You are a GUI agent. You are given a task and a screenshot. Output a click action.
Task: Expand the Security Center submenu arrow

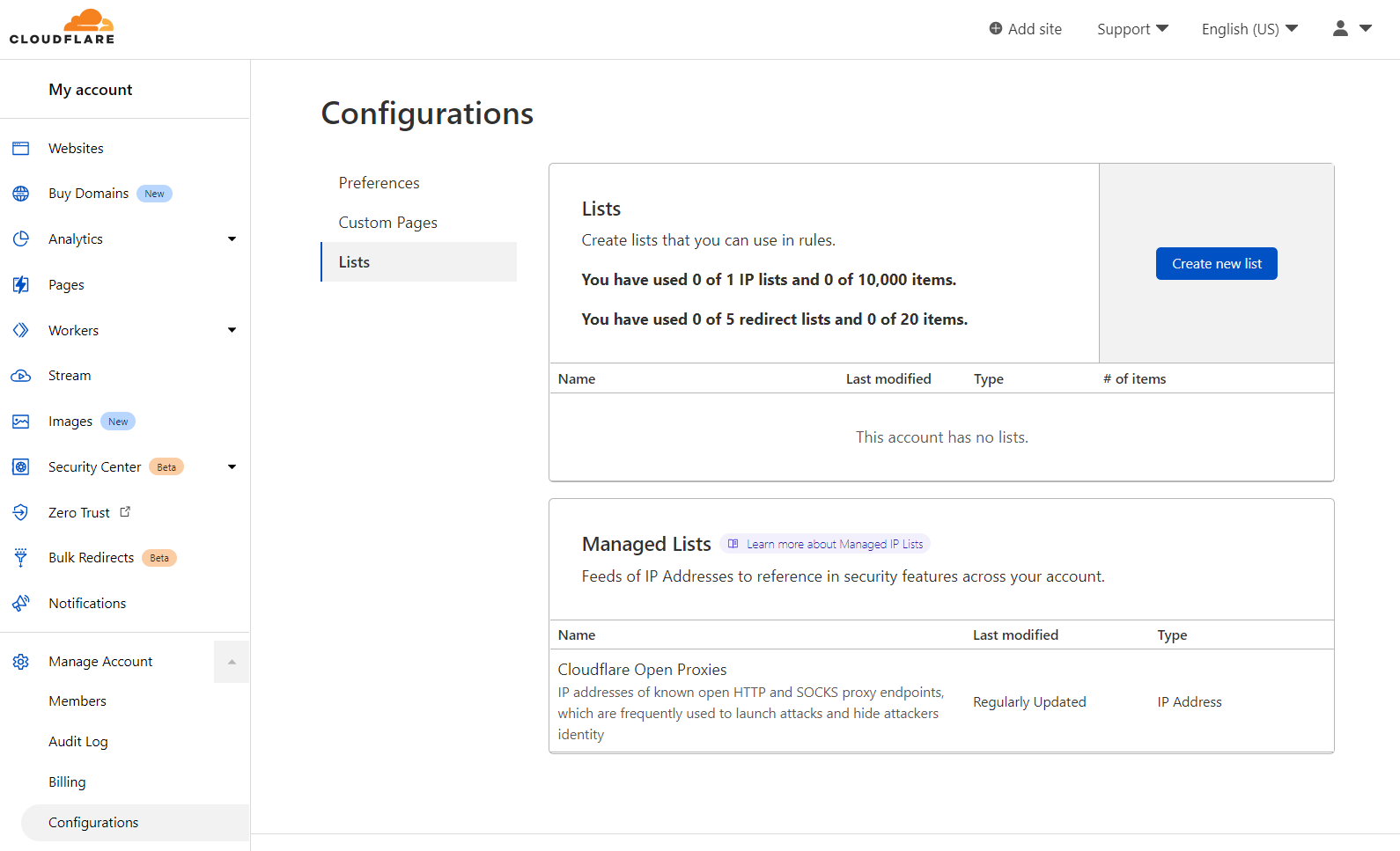[232, 467]
